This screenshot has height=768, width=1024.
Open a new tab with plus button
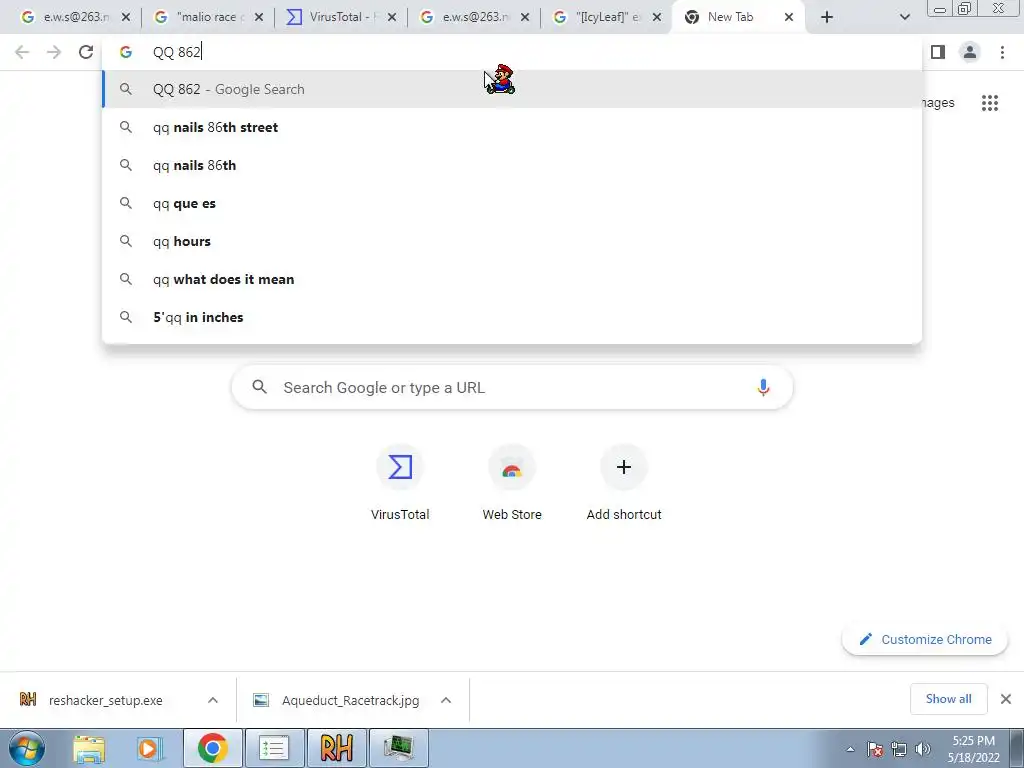click(827, 18)
